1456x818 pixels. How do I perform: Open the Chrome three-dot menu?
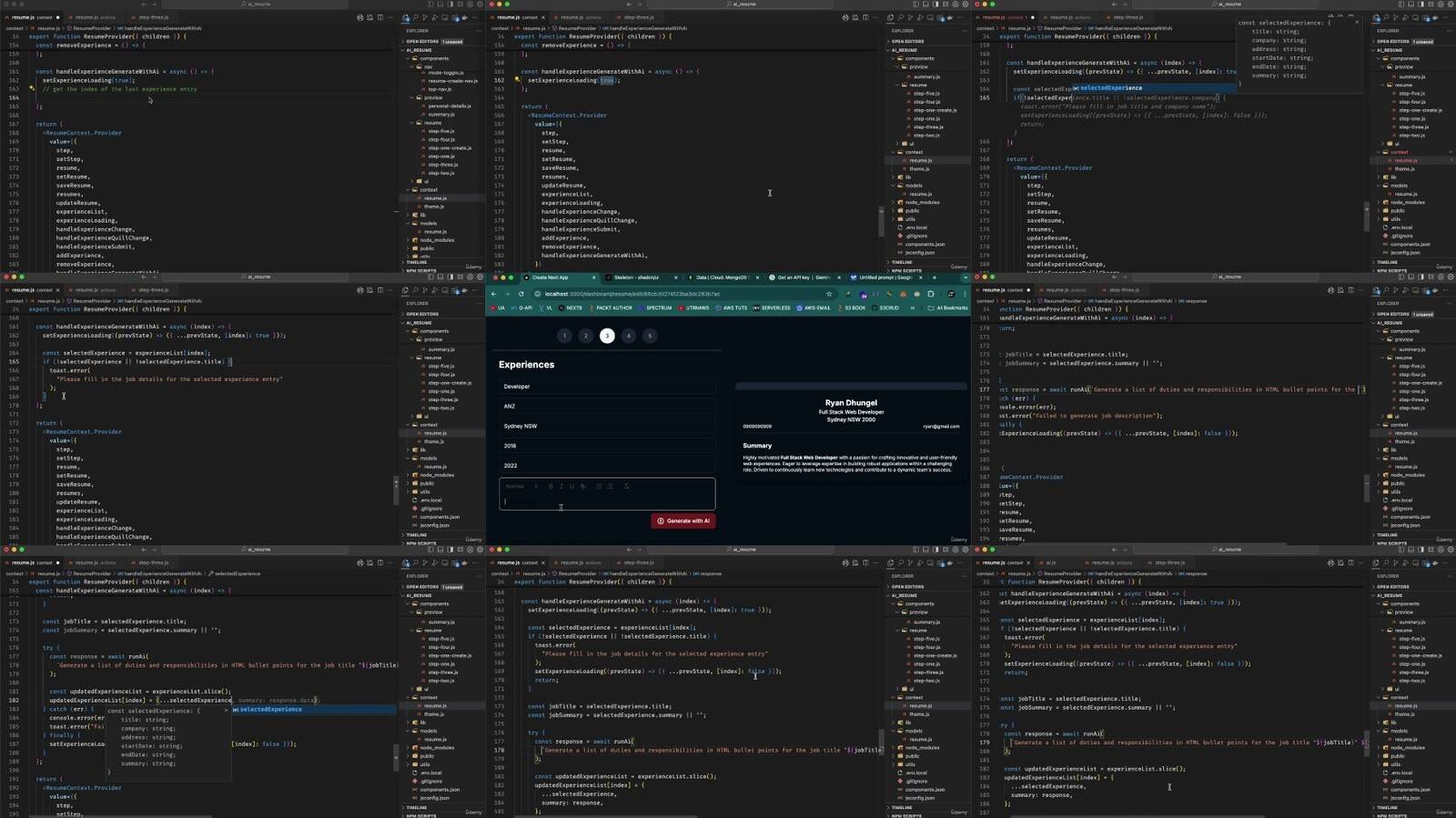[x=965, y=294]
